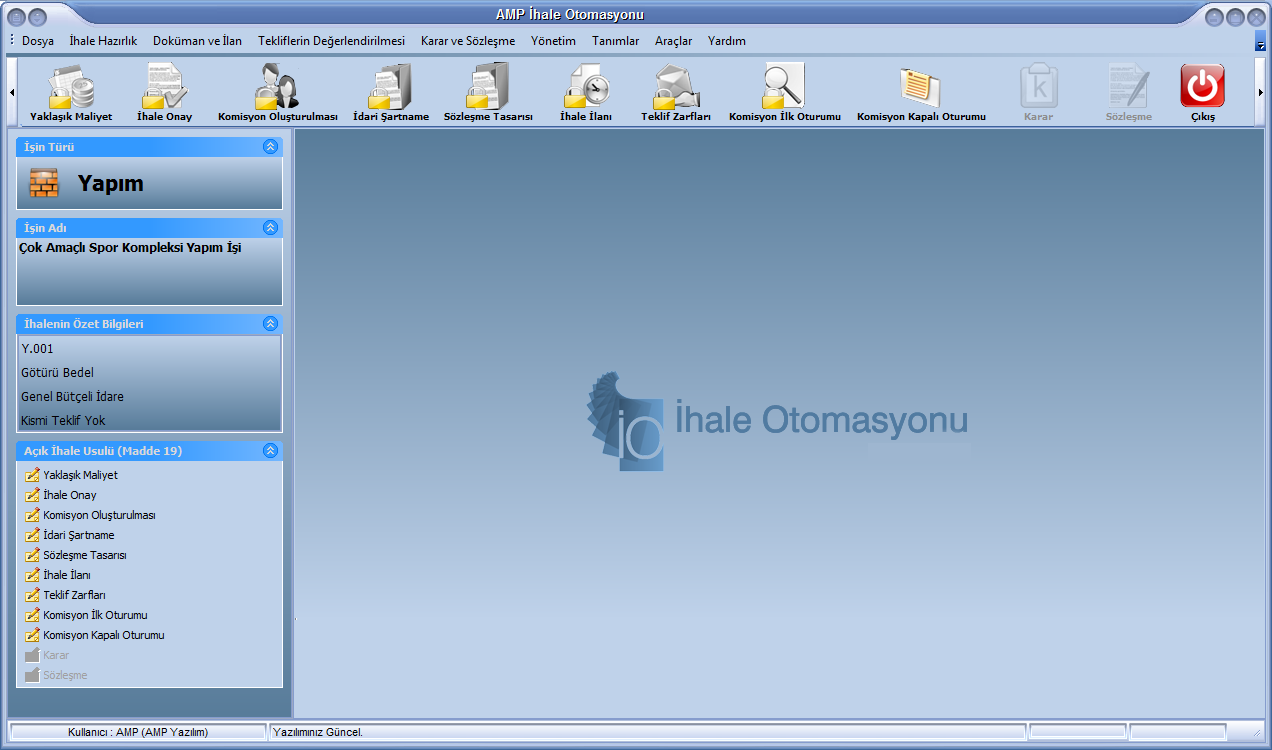The width and height of the screenshot is (1272, 750).
Task: Collapse the Açık İhale Usulü panel
Action: 270,451
